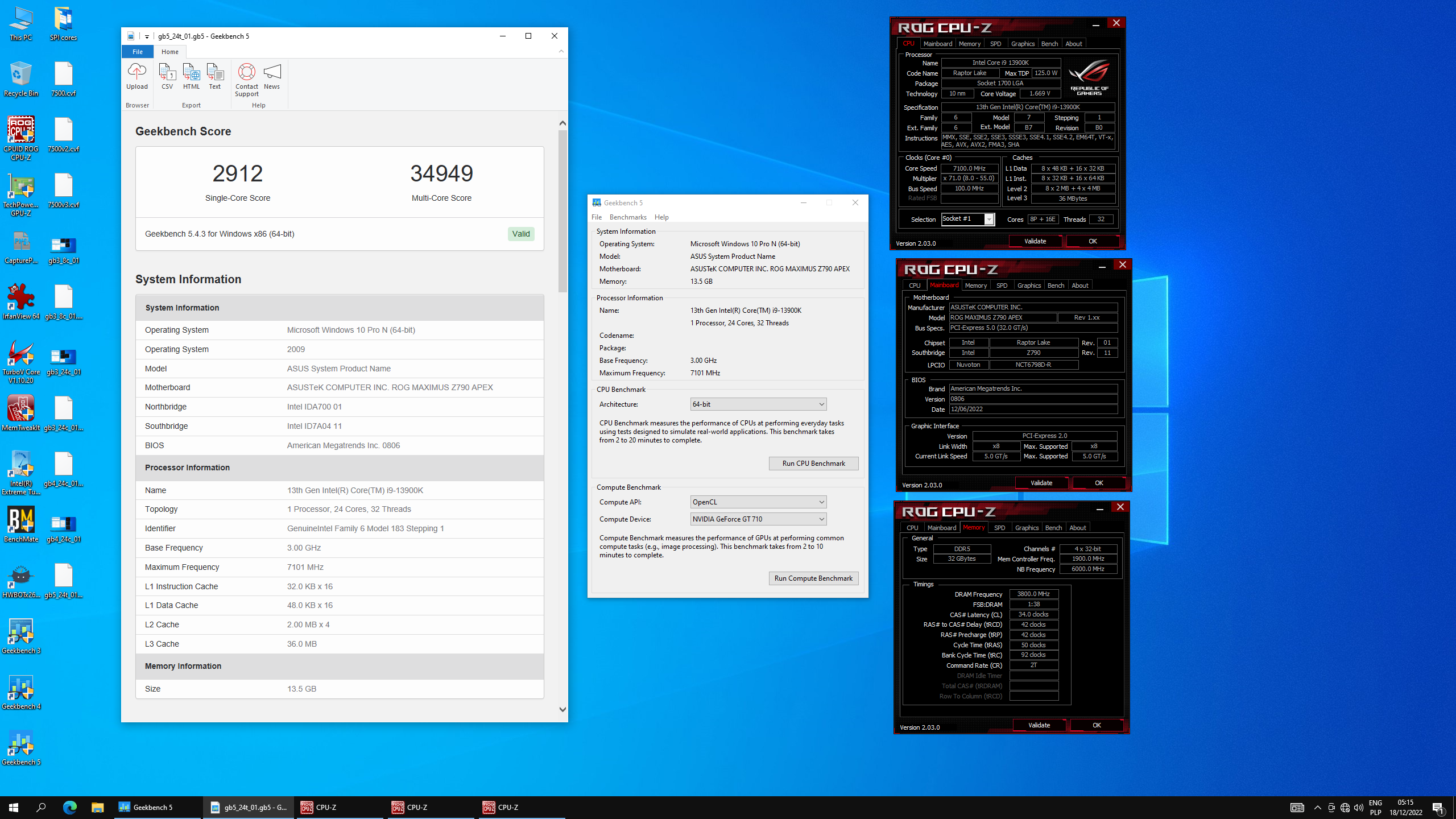The width and height of the screenshot is (1456, 819).
Task: Show hidden system tray icons
Action: pos(1317,808)
